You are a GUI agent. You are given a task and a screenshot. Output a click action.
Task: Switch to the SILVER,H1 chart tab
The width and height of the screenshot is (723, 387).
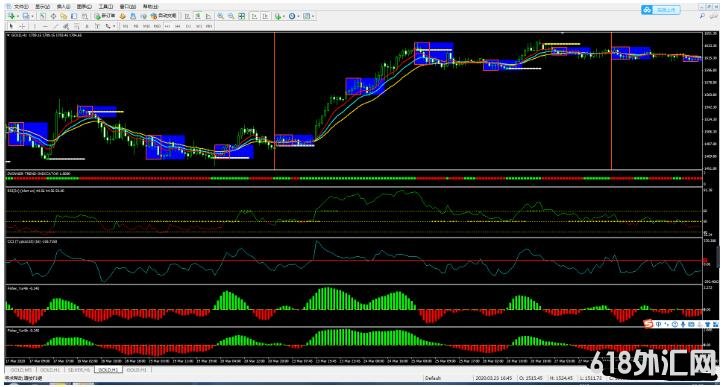[79, 370]
